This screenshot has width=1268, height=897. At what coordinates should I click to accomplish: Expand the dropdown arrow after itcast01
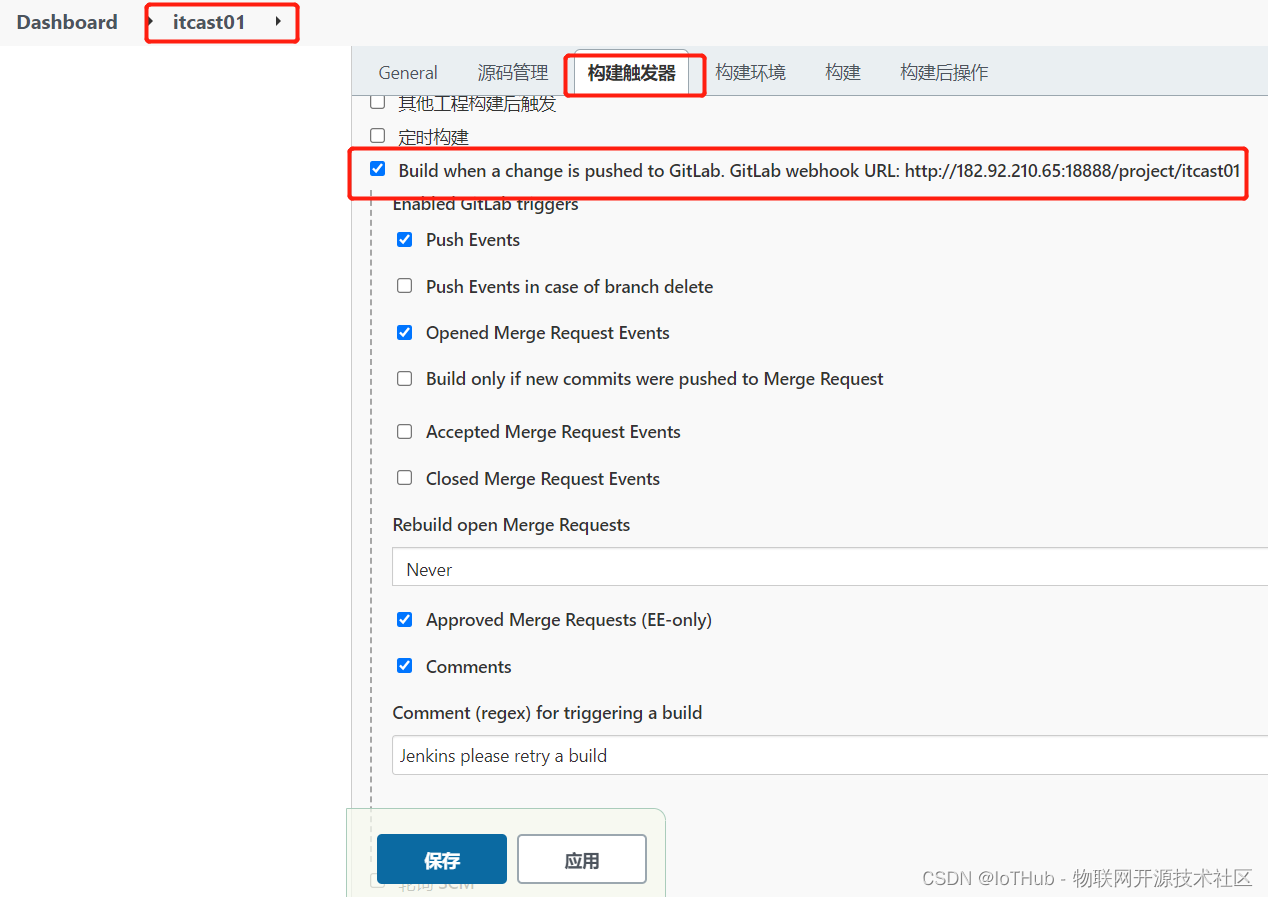pos(278,21)
